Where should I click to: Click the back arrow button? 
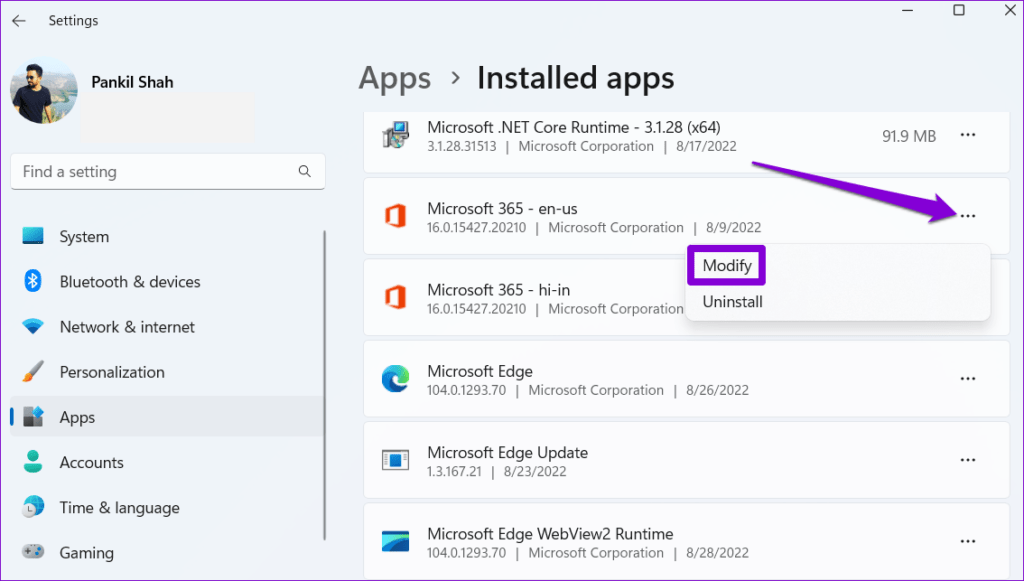[x=19, y=20]
